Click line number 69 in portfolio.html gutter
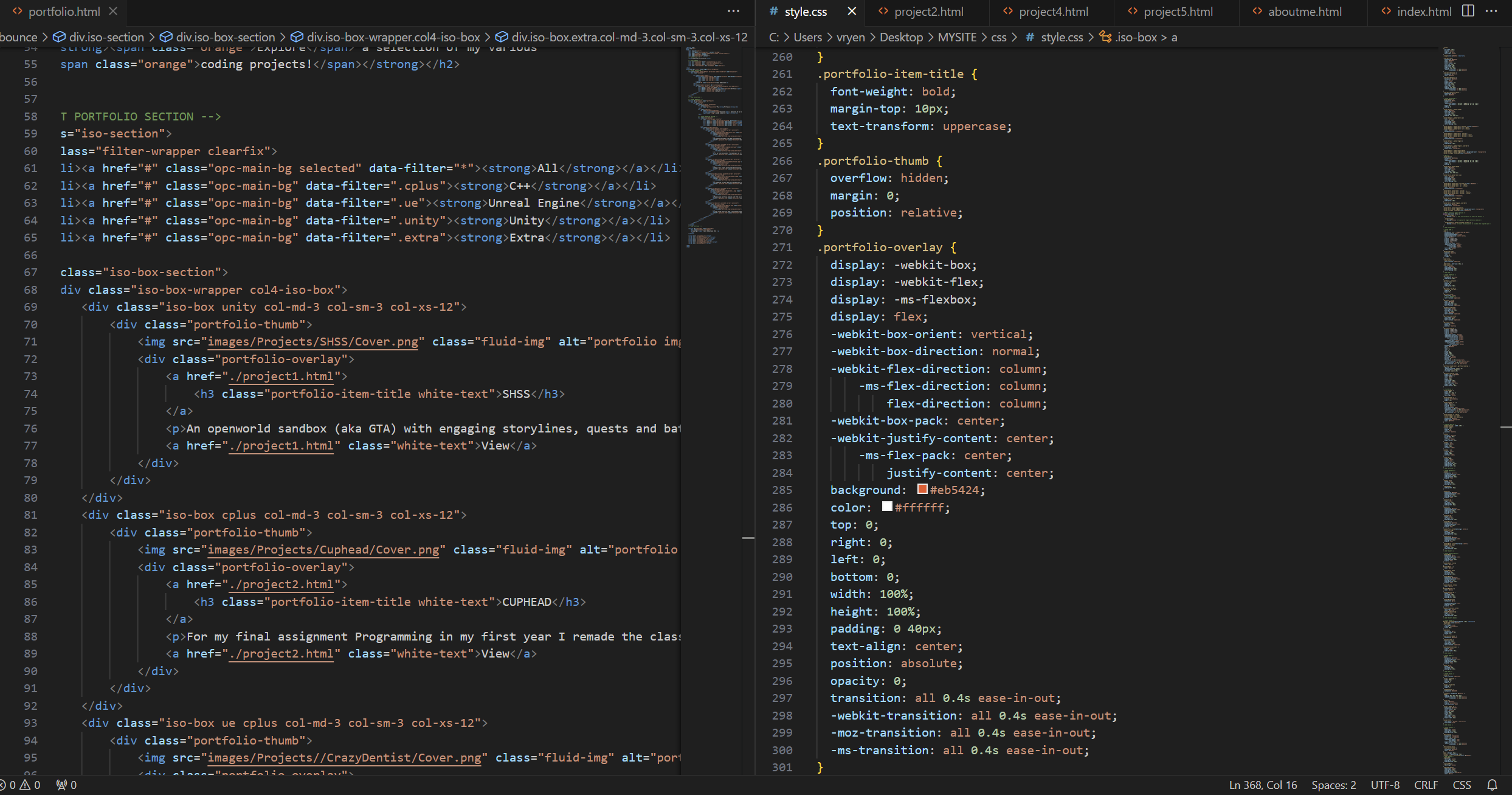 (30, 307)
